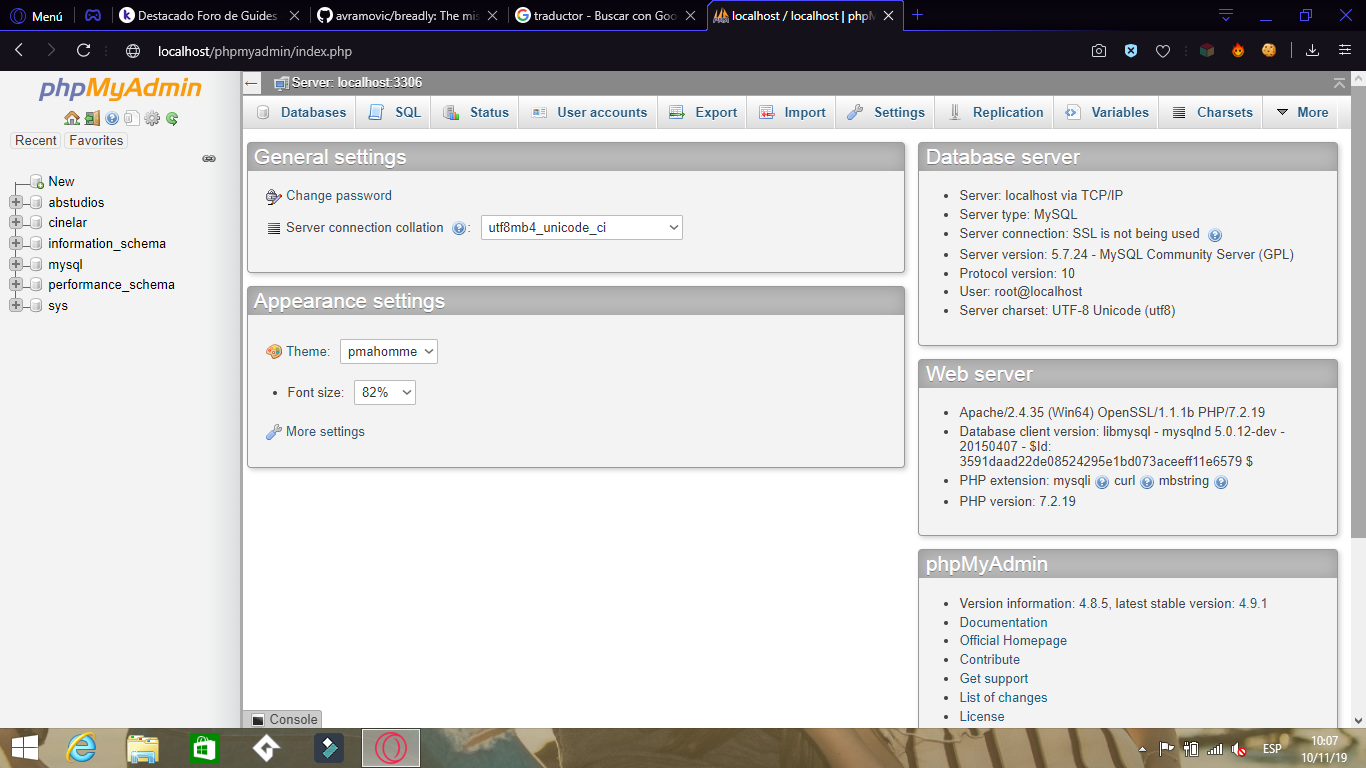This screenshot has height=768, width=1366.
Task: Click the help icon beside connection collation
Action: (x=459, y=228)
